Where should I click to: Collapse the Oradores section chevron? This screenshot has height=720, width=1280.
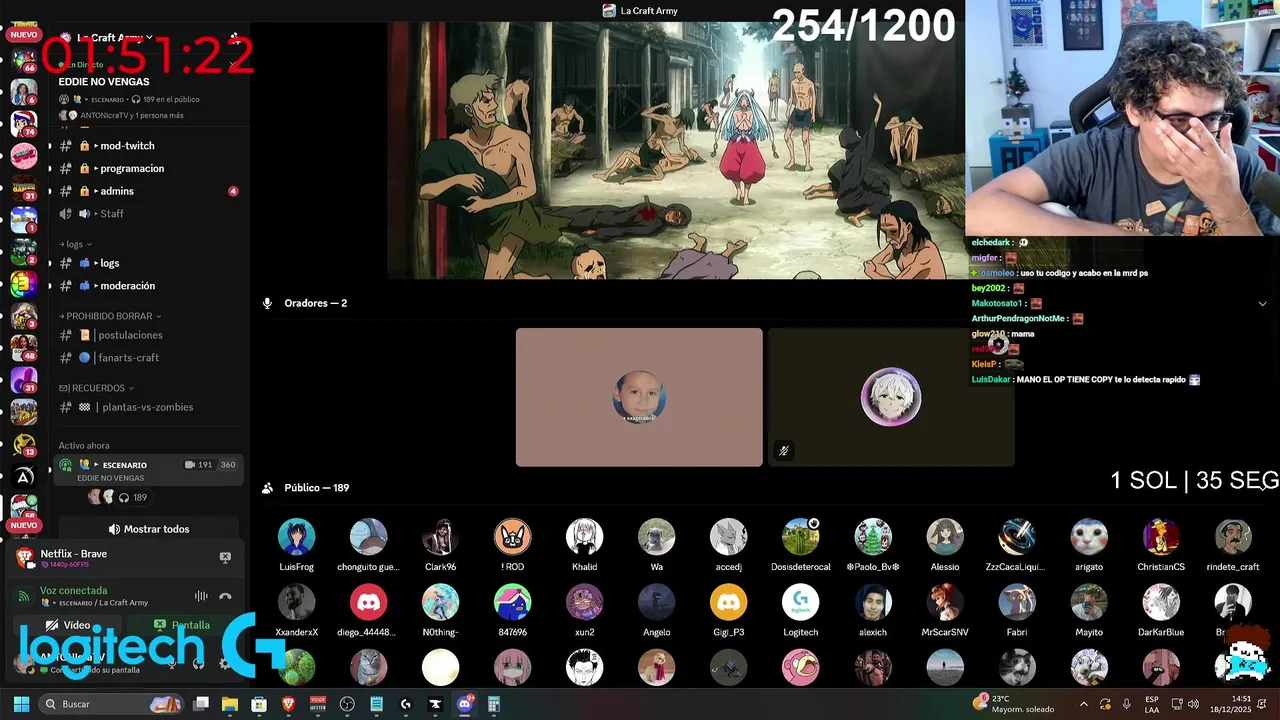point(1262,303)
